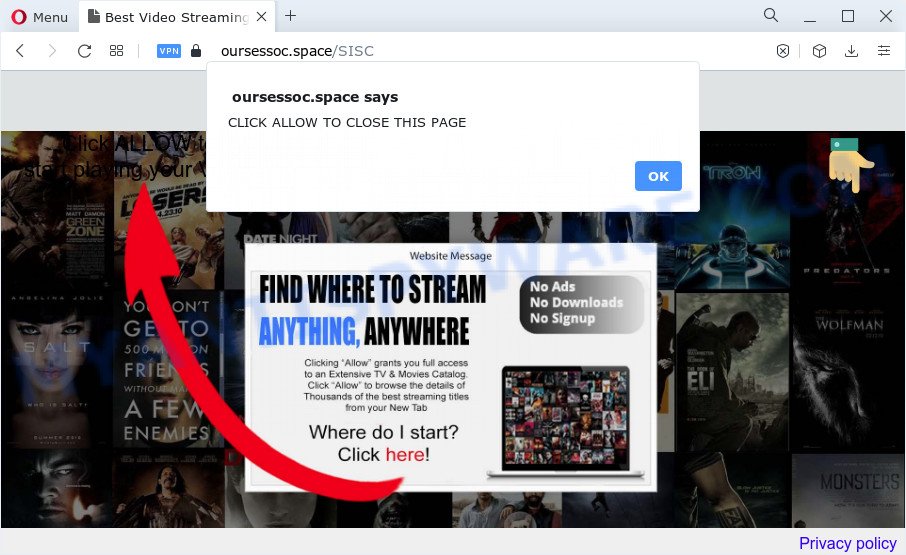The height and width of the screenshot is (555, 906).
Task: Maximize the Opera window
Action: tap(848, 16)
